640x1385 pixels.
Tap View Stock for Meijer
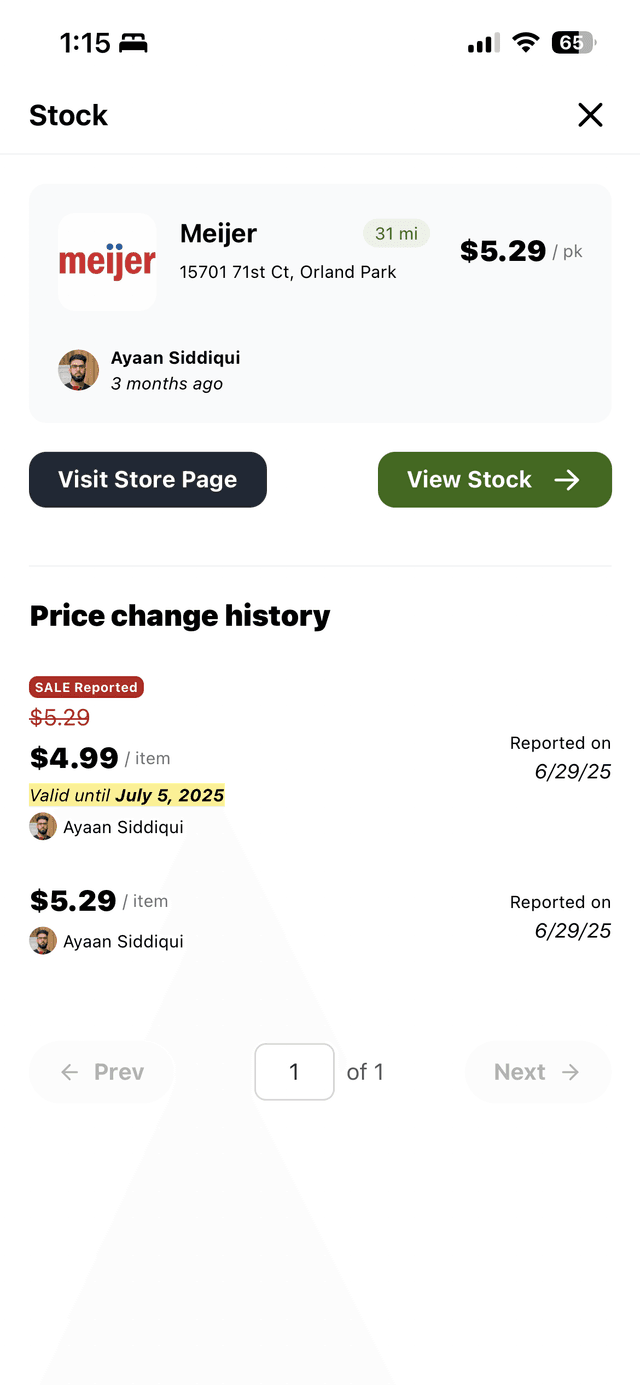[x=494, y=479]
